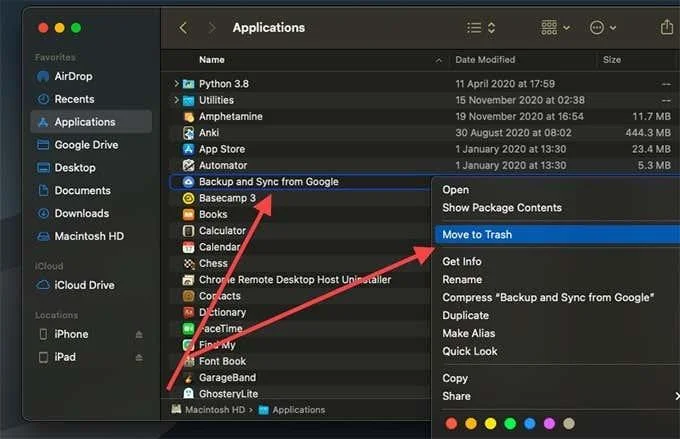Apply the blue tag color
The height and width of the screenshot is (439, 680).
pos(530,423)
